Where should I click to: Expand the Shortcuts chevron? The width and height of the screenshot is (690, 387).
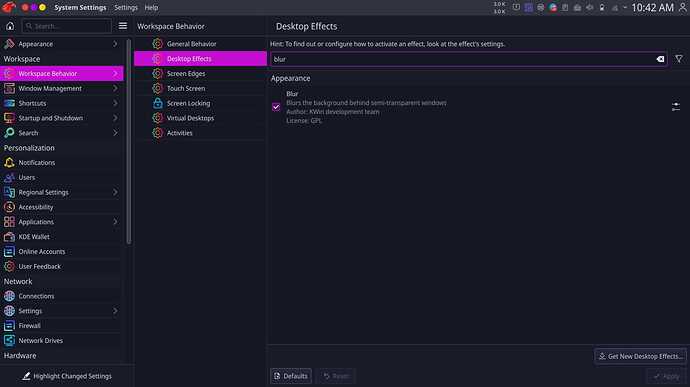(x=115, y=103)
